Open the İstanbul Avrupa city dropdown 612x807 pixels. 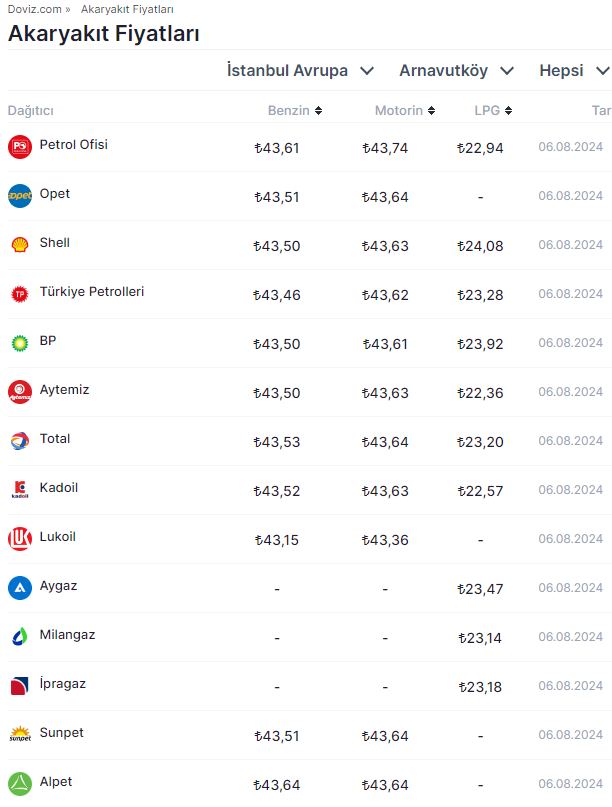300,71
